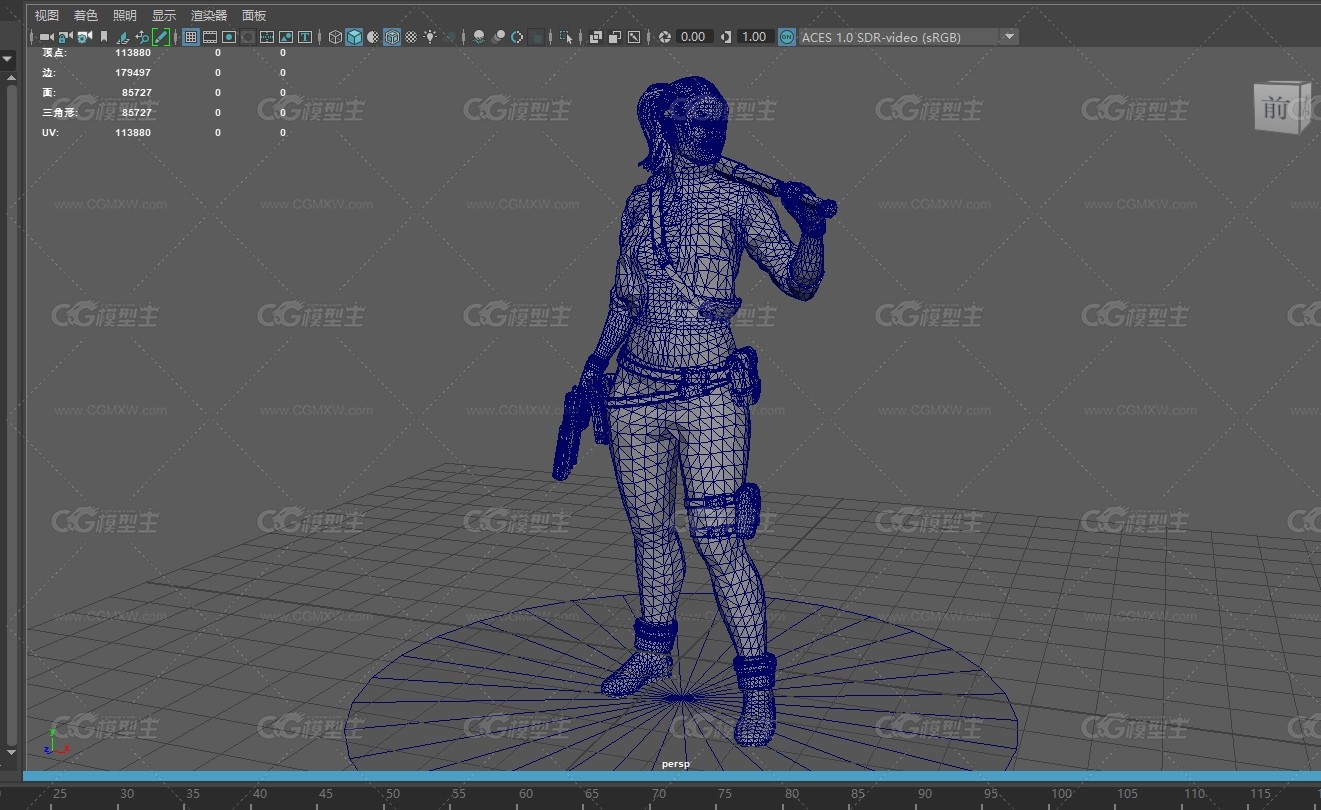Toggle the gate mask icon
The height and width of the screenshot is (810, 1321).
click(x=247, y=37)
